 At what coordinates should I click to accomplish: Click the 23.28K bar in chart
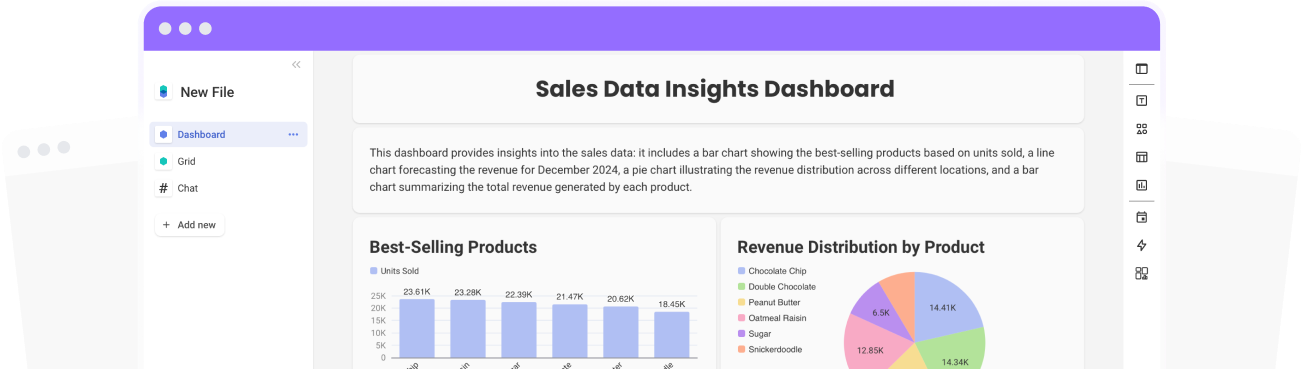pyautogui.click(x=468, y=329)
